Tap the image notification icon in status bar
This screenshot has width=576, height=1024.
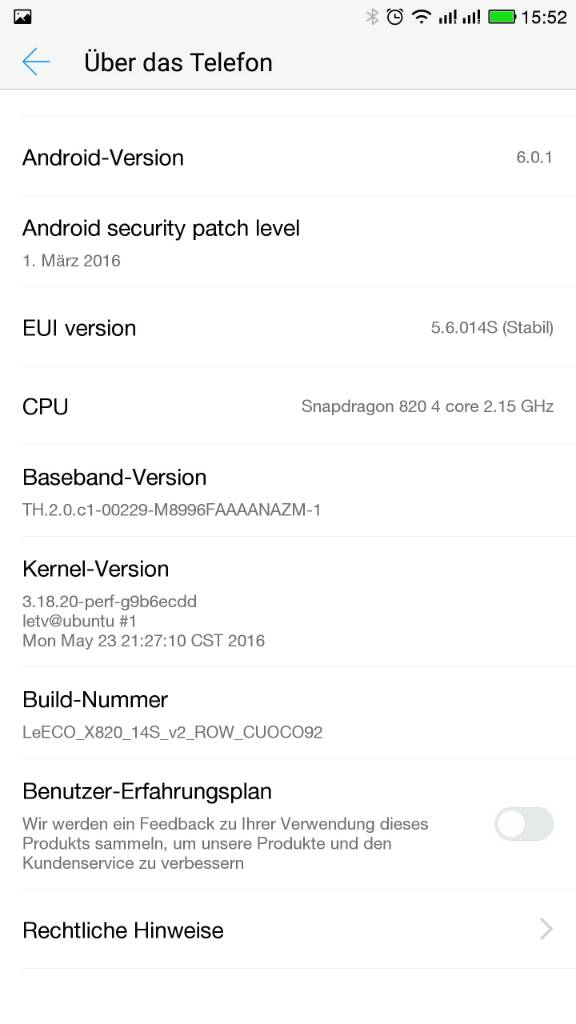pyautogui.click(x=22, y=16)
